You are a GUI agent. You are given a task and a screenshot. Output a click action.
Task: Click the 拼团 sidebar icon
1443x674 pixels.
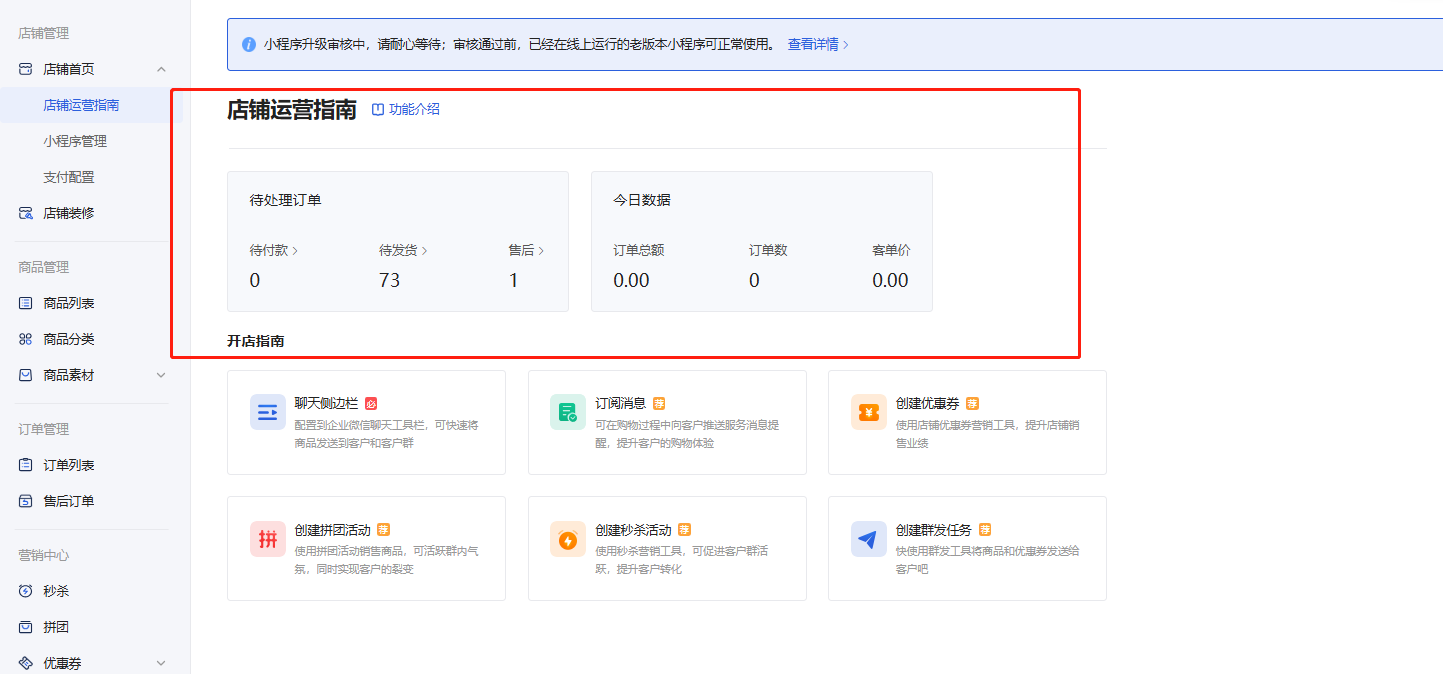26,627
